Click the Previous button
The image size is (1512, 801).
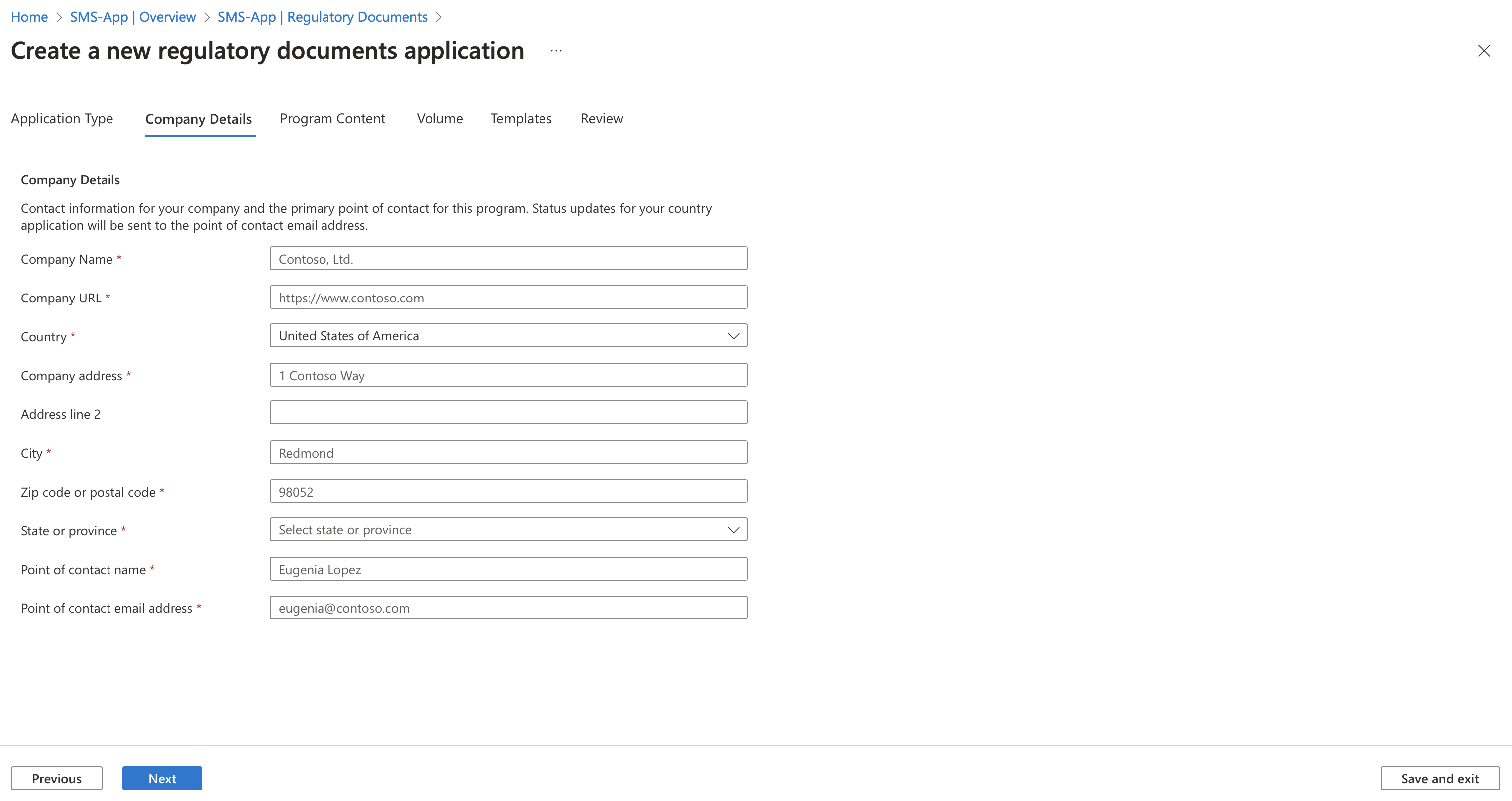tap(56, 778)
